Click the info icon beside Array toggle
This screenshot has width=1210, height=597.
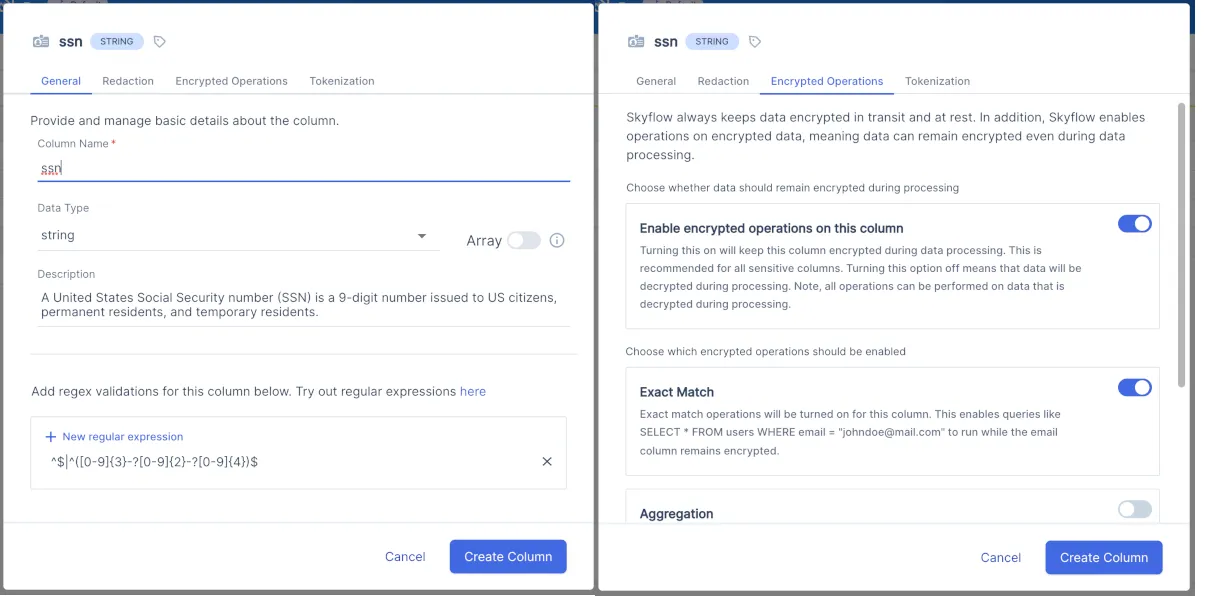(557, 240)
